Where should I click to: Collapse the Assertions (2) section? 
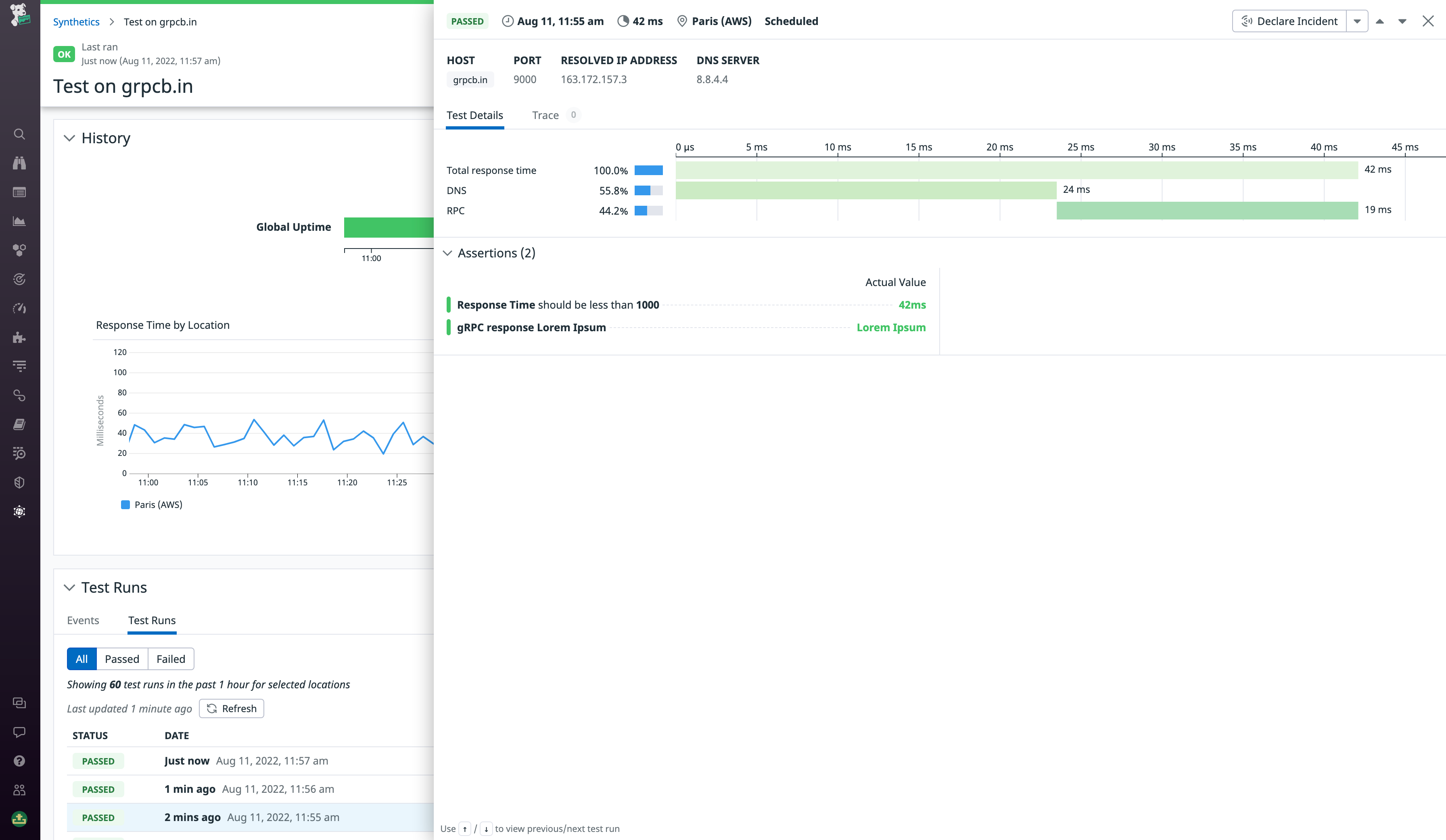pos(447,253)
